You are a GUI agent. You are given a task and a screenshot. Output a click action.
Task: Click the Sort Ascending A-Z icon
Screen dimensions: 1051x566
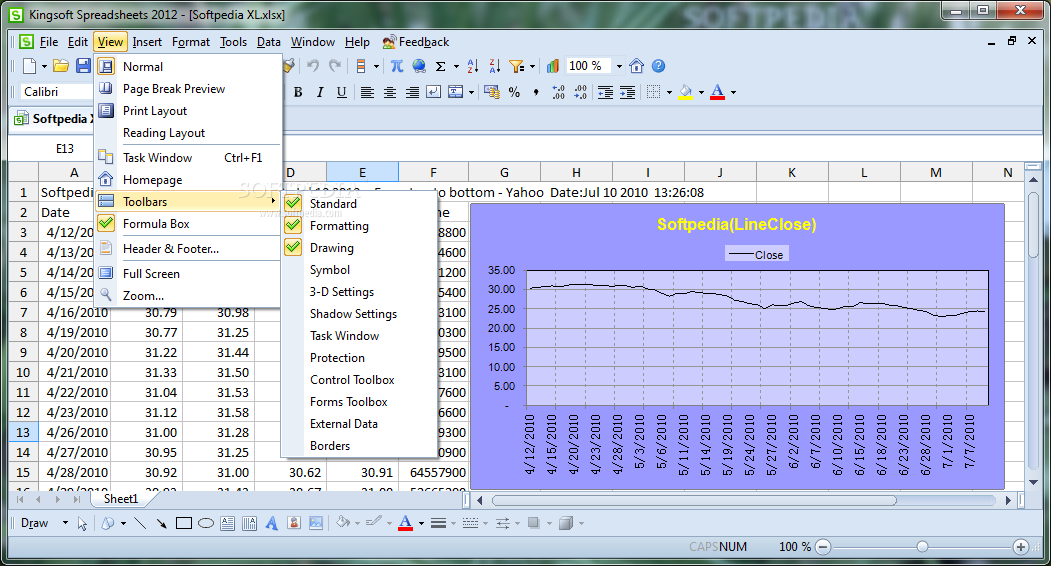[x=473, y=66]
